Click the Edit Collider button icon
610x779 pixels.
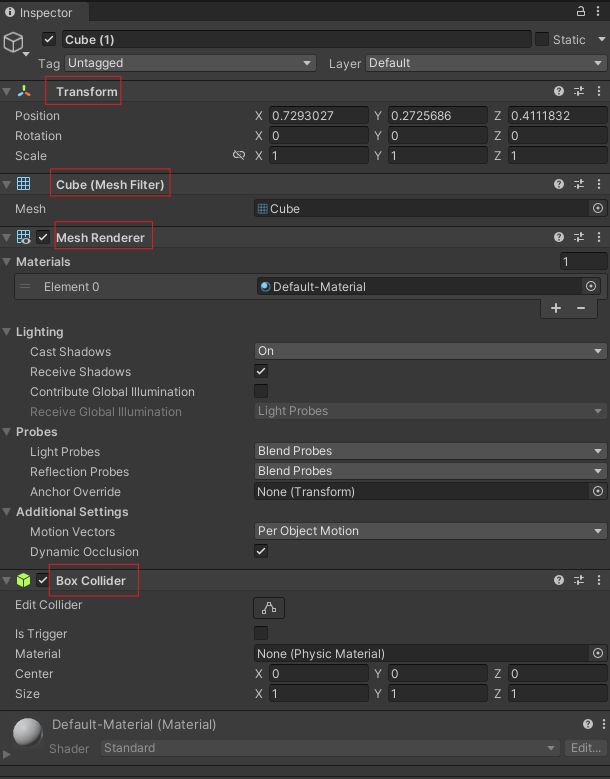pos(269,608)
